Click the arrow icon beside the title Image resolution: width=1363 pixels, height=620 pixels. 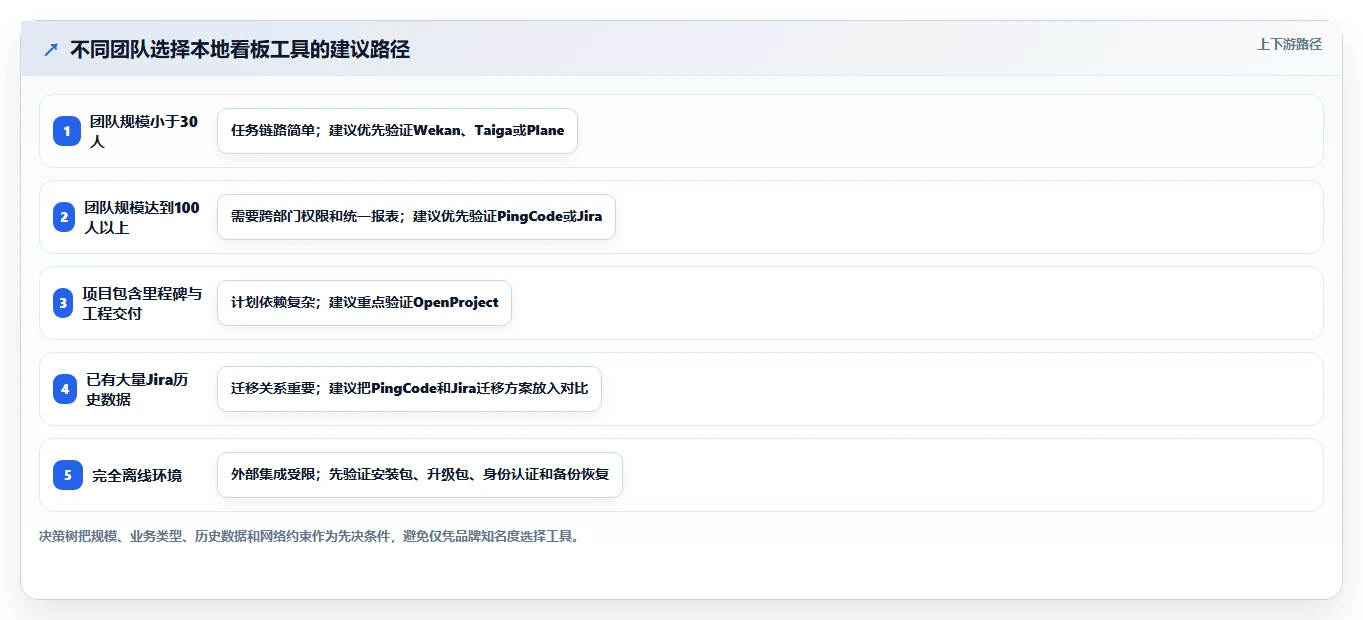click(51, 50)
